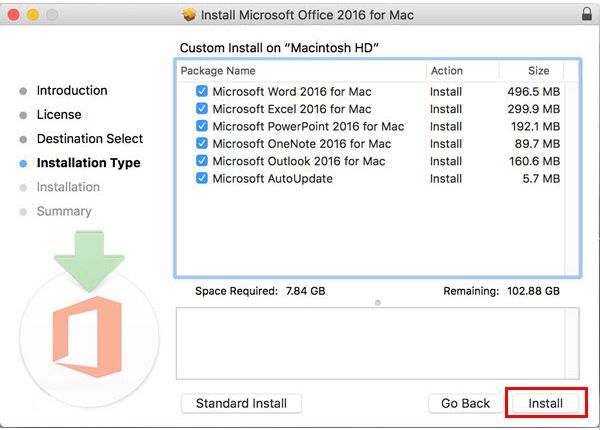Click the package description text area
The width and height of the screenshot is (600, 430).
[x=370, y=343]
